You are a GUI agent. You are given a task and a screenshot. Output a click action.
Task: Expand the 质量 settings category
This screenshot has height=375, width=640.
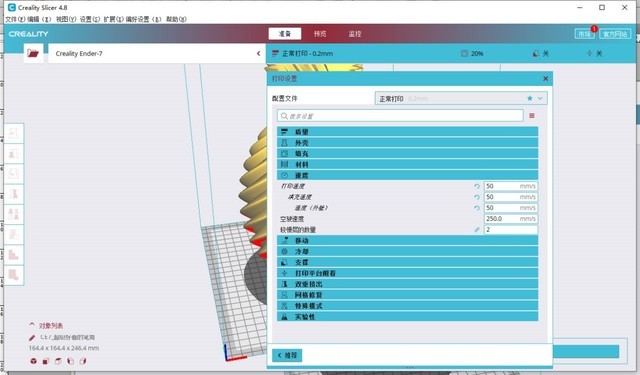(407, 132)
